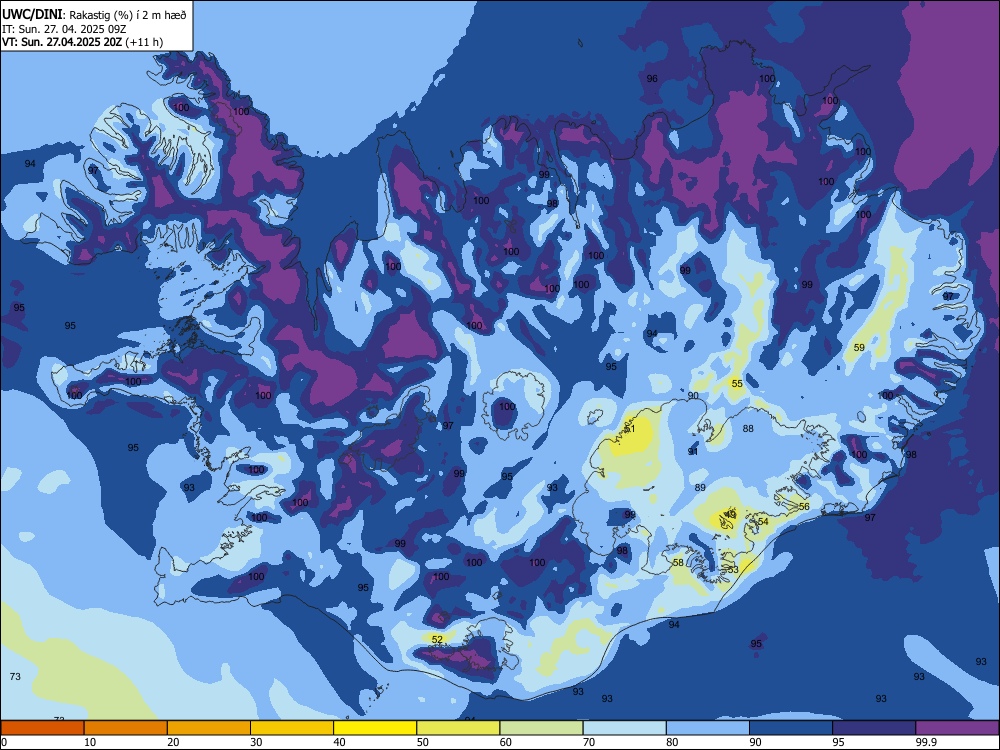The width and height of the screenshot is (1000, 750).
Task: Click the '50' legend tick label
Action: [423, 742]
